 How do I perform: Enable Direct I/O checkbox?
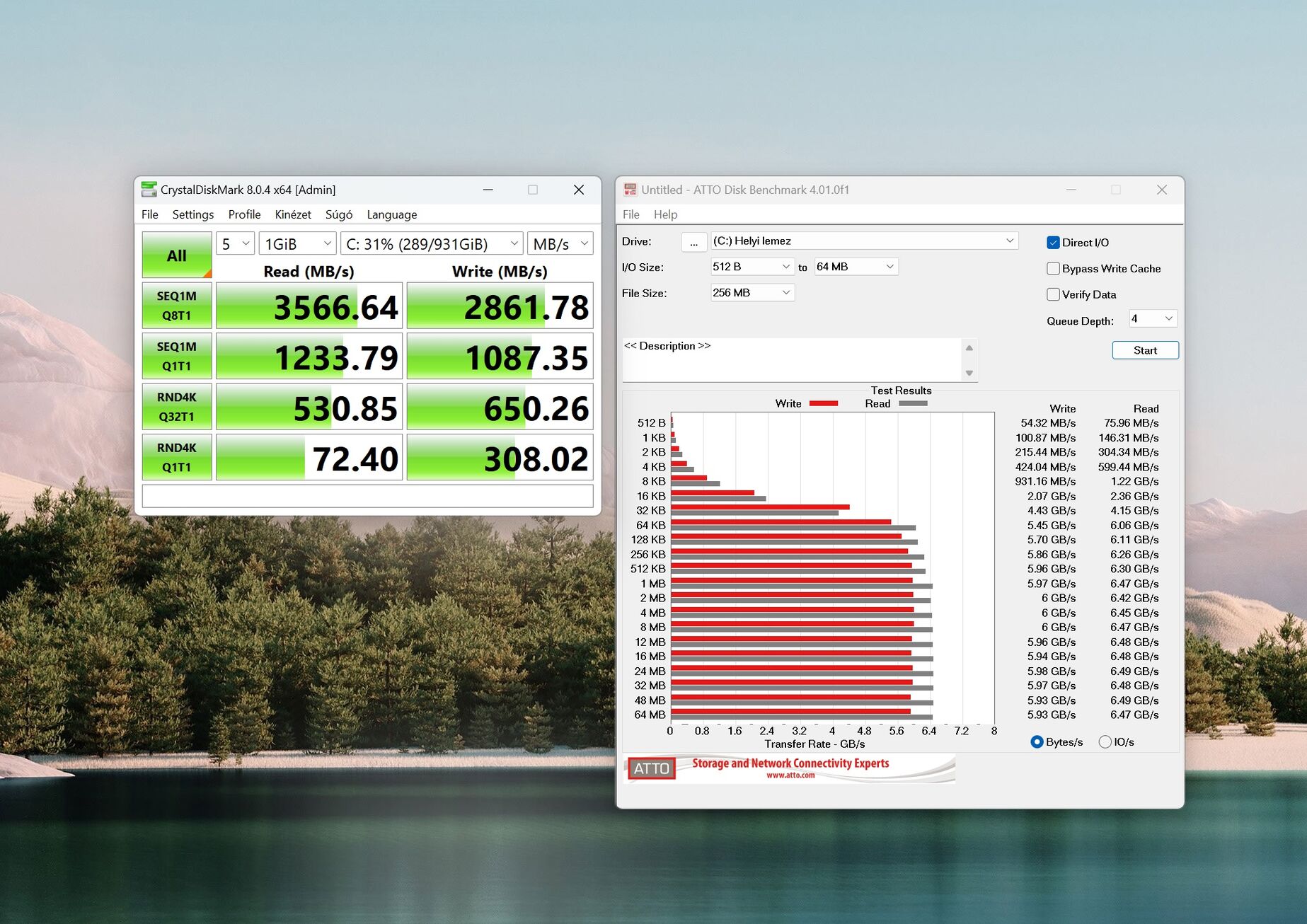tap(1053, 243)
